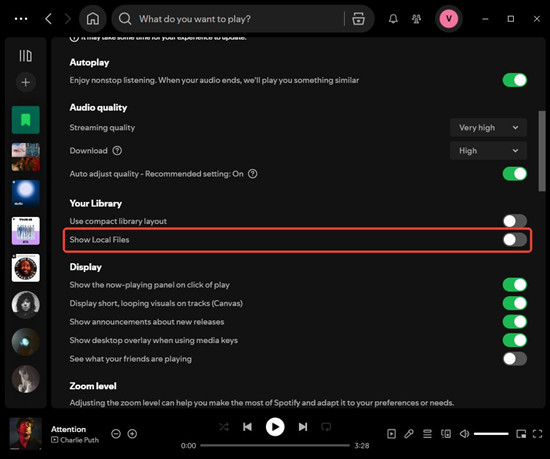
Task: Toggle repeat mode
Action: 326,427
